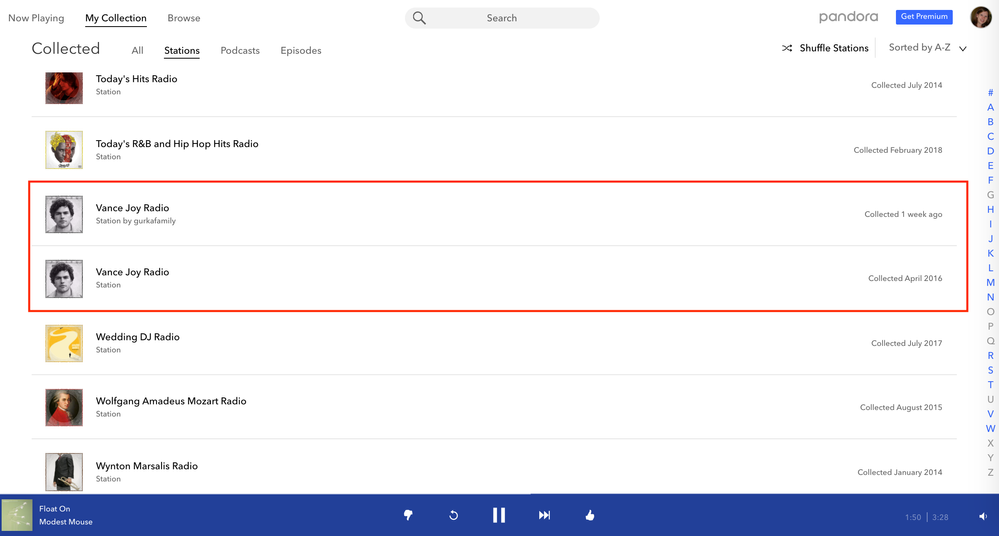Switch to the Episodes tab

point(301,51)
